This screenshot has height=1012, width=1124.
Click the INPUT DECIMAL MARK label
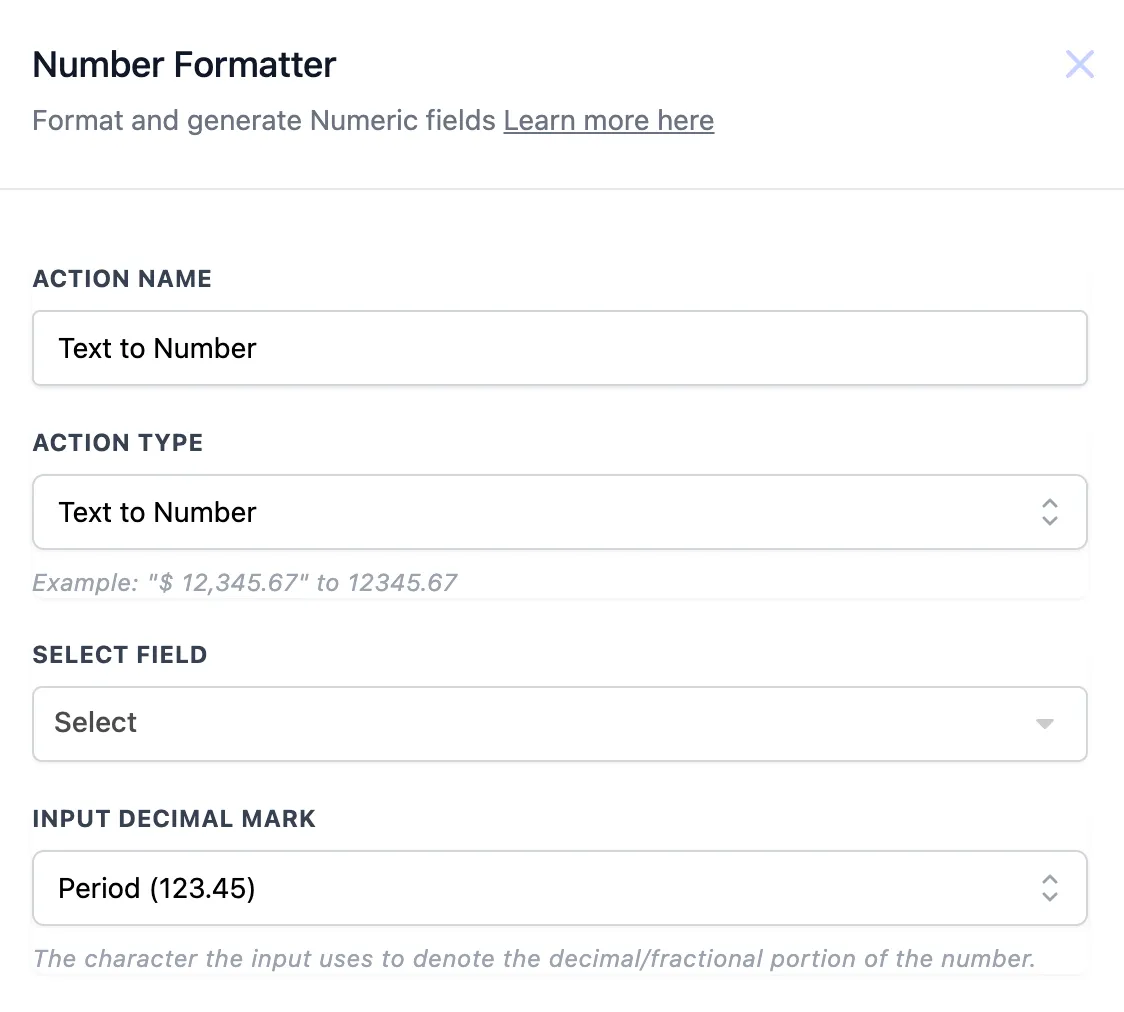pos(174,818)
